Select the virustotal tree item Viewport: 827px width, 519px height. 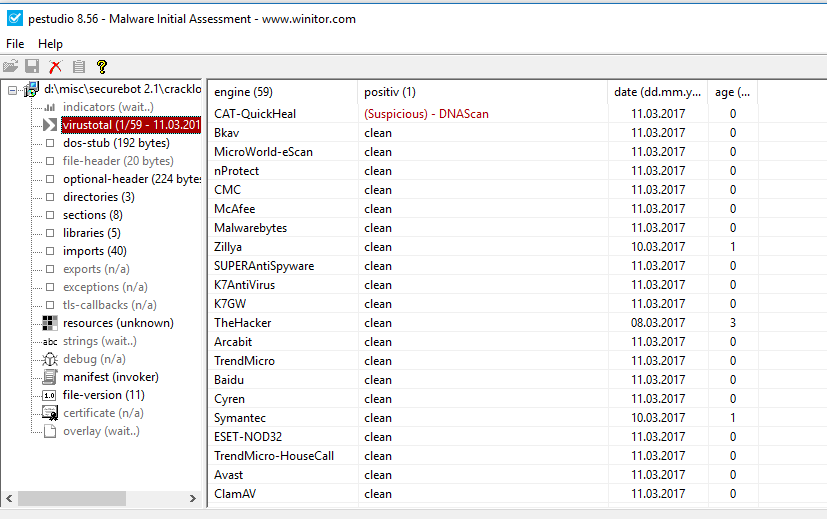[x=131, y=125]
